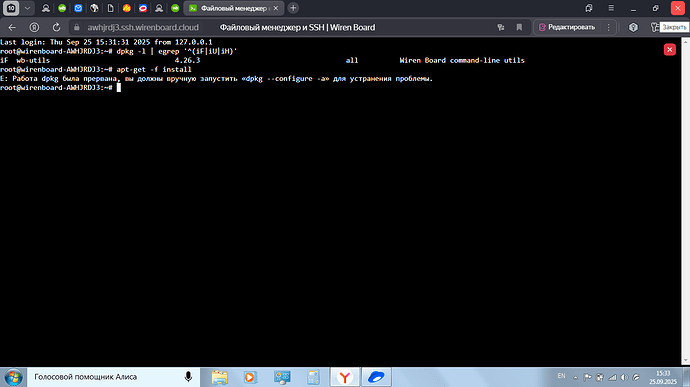Go back to previous page

[x=12, y=27]
